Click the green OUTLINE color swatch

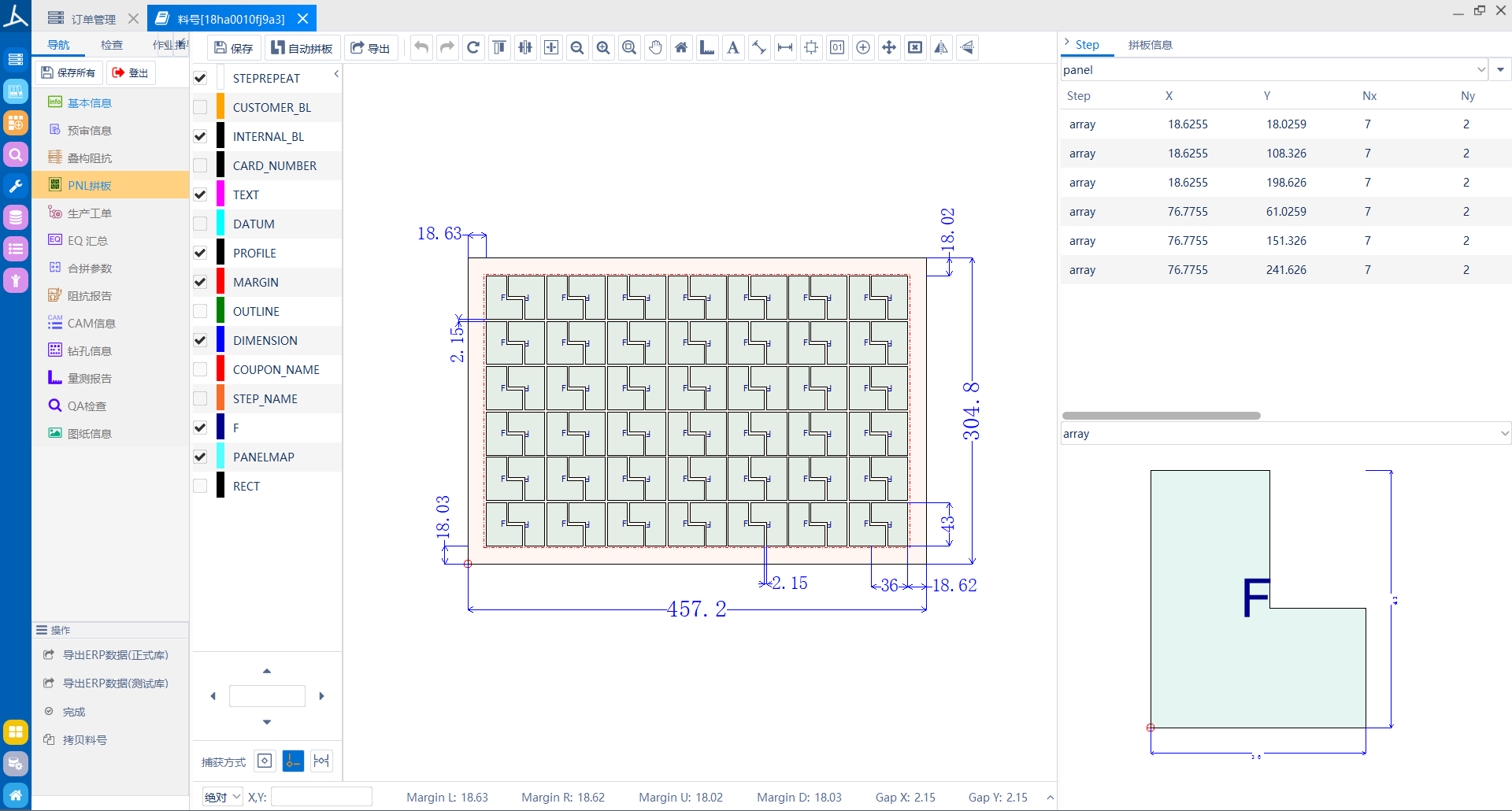tap(220, 311)
